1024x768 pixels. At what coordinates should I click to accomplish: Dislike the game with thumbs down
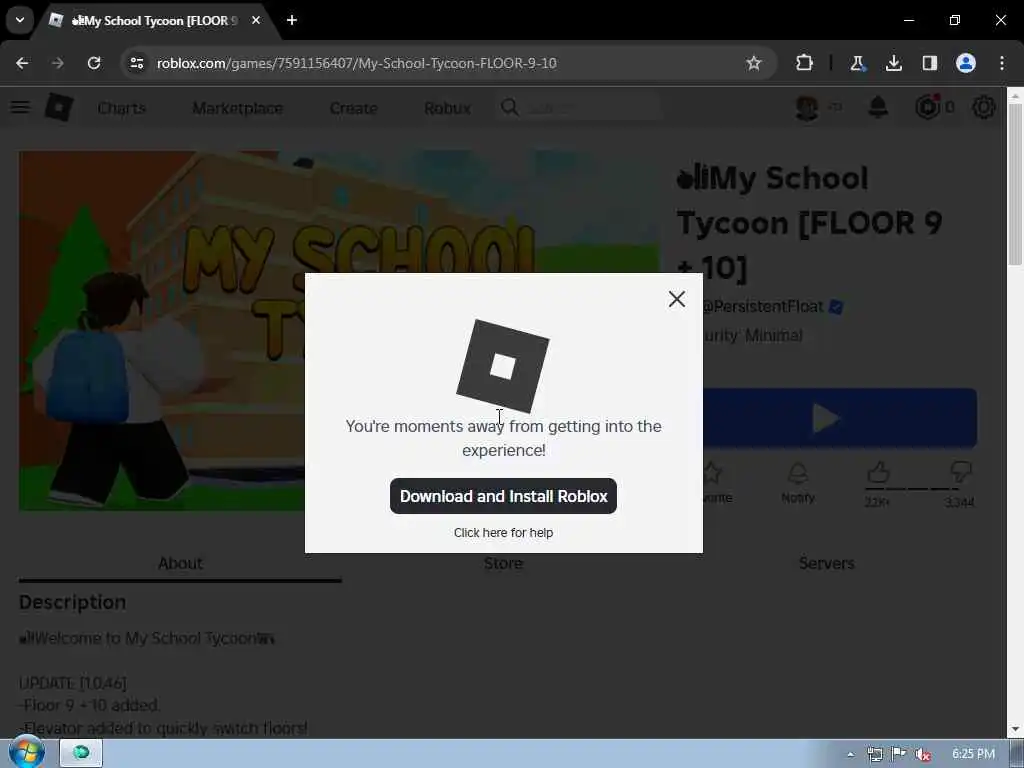point(961,472)
